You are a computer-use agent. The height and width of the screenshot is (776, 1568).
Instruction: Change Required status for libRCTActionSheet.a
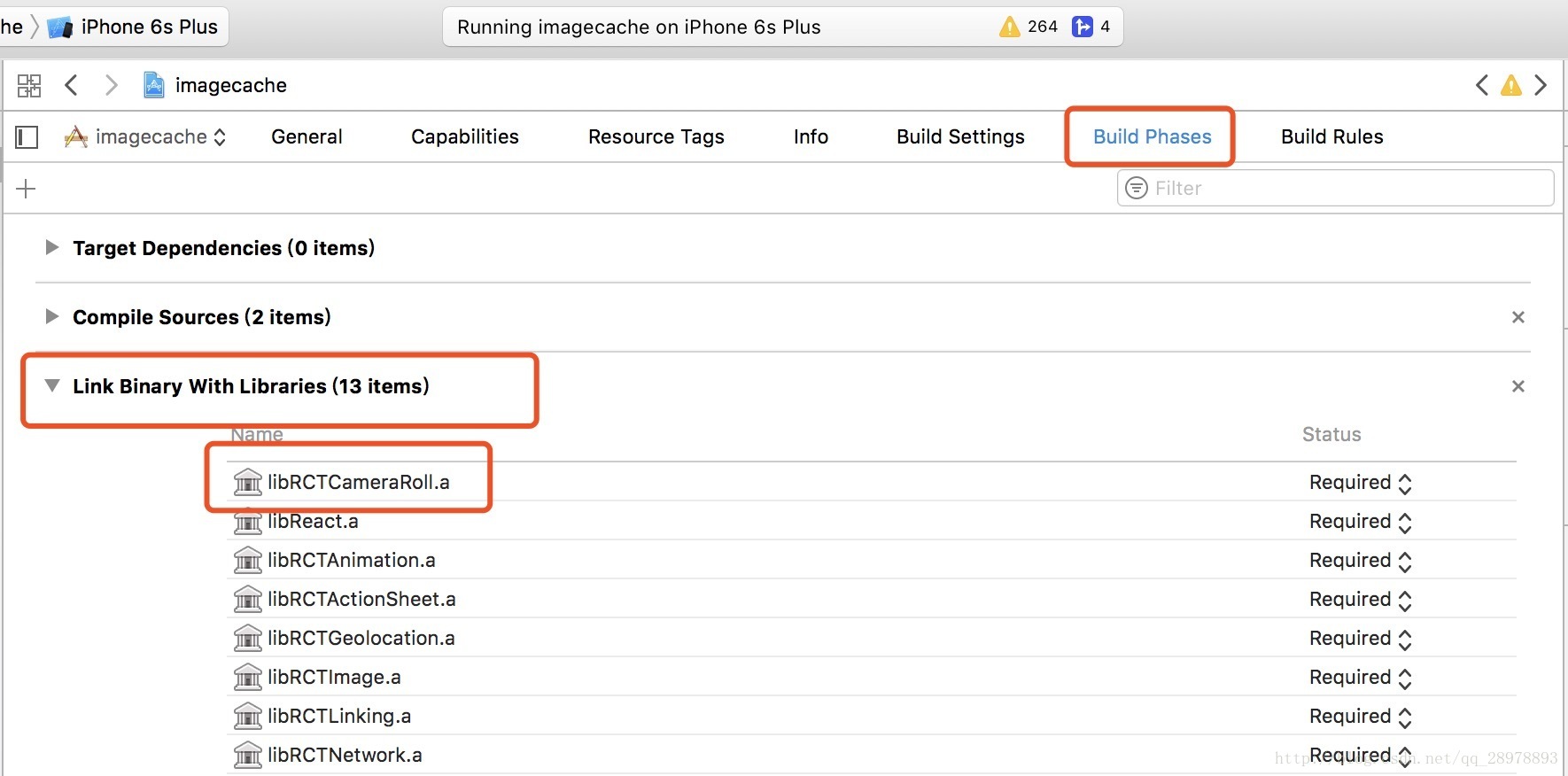click(1360, 600)
